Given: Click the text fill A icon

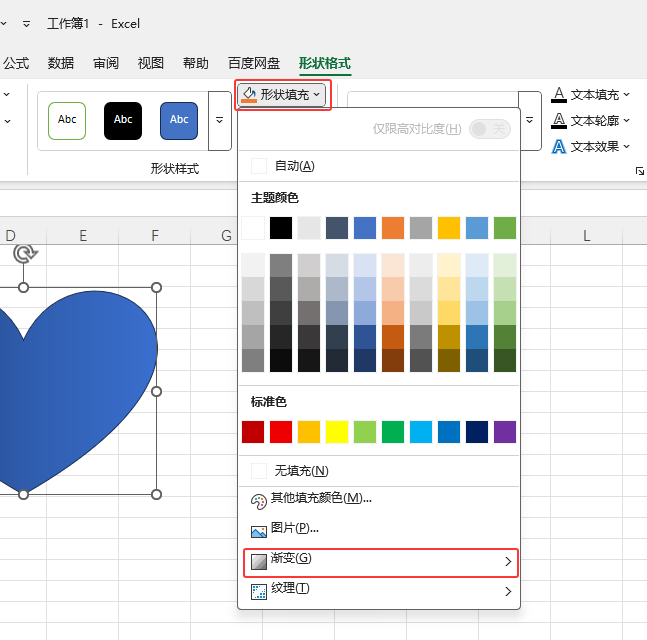Looking at the screenshot, I should (x=559, y=95).
